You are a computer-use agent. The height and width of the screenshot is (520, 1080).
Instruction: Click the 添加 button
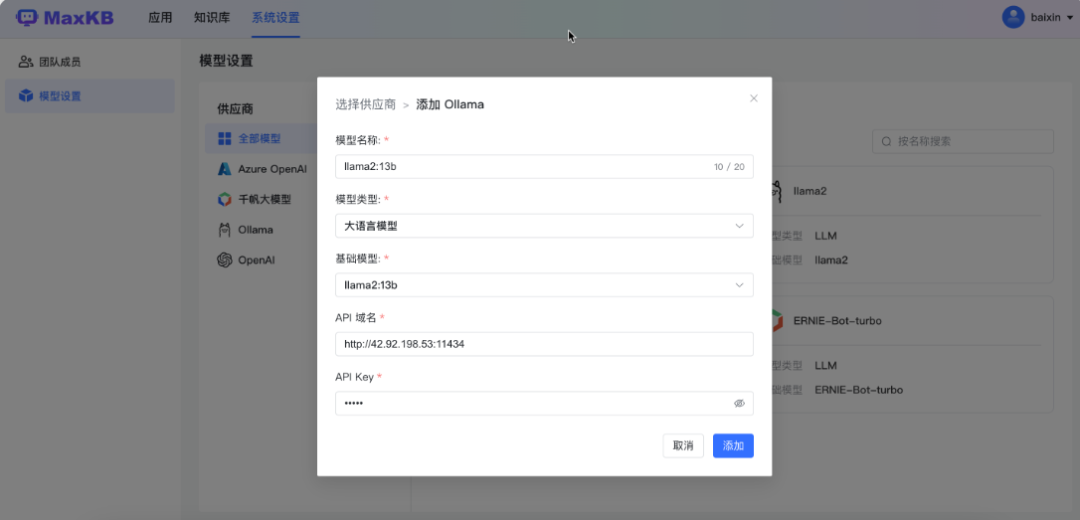(x=733, y=446)
